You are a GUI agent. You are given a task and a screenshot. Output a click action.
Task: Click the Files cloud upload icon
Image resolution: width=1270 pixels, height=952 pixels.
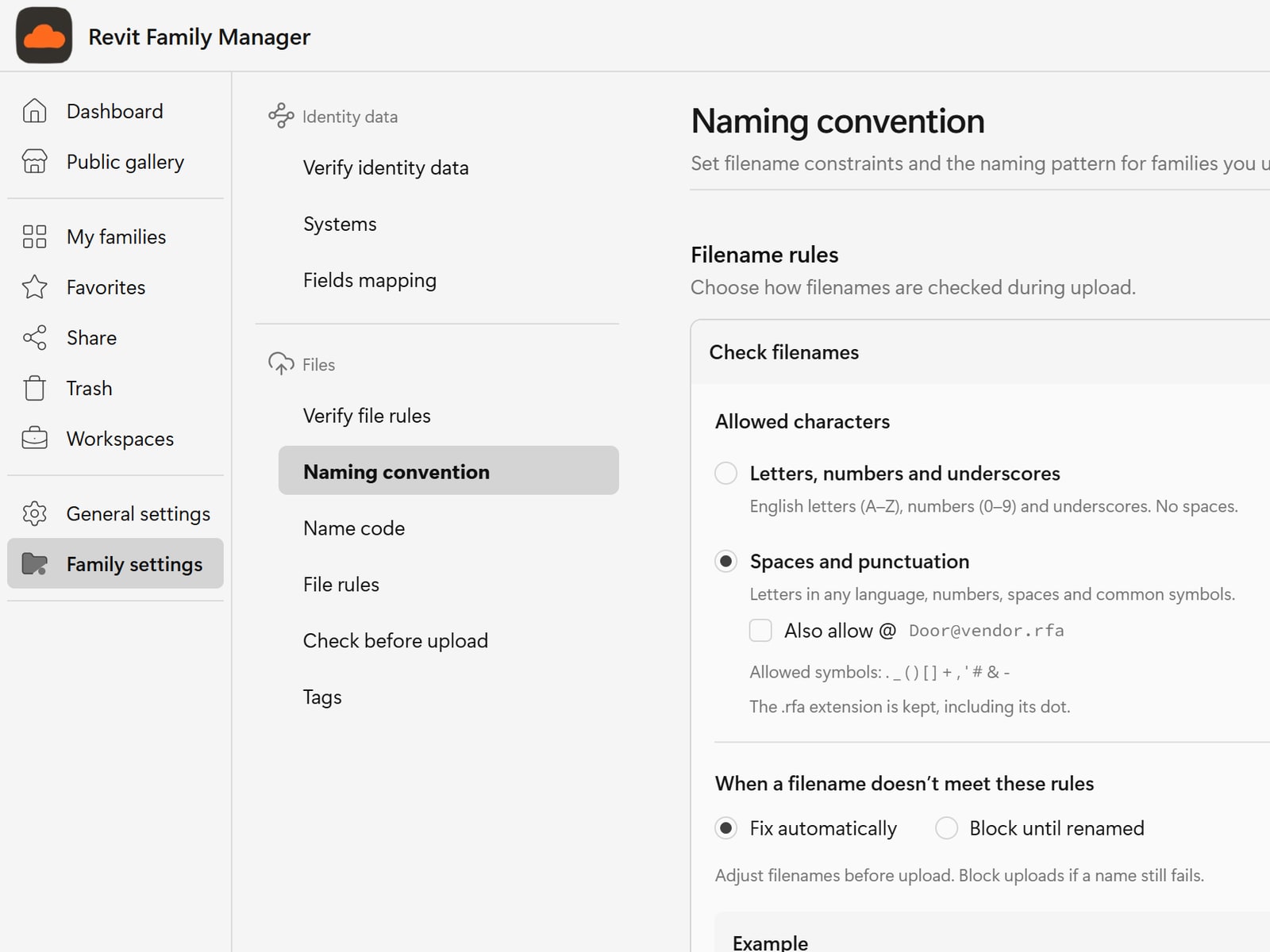281,363
